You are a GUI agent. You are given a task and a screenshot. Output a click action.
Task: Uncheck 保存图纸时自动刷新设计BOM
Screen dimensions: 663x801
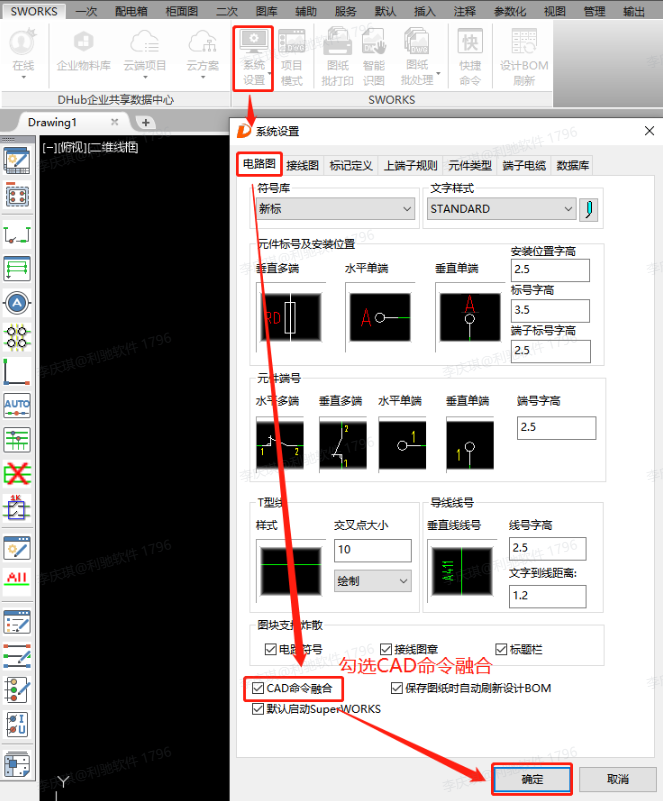click(397, 688)
